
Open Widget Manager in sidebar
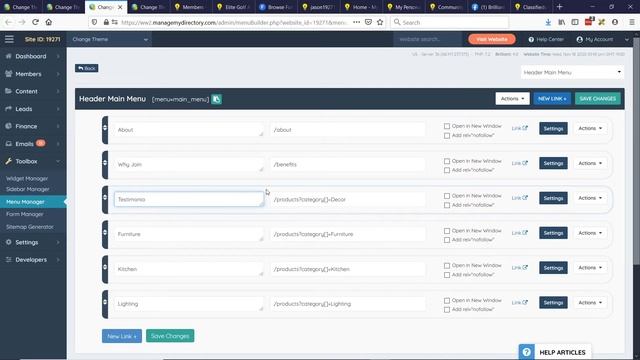[x=27, y=178]
